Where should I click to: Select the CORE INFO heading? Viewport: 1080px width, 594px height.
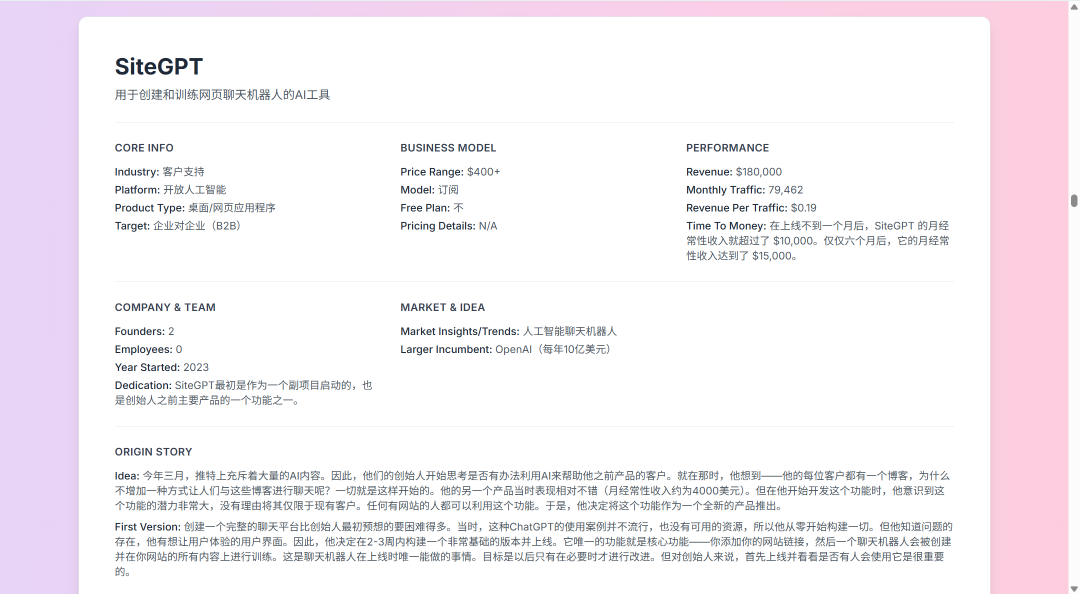(144, 148)
